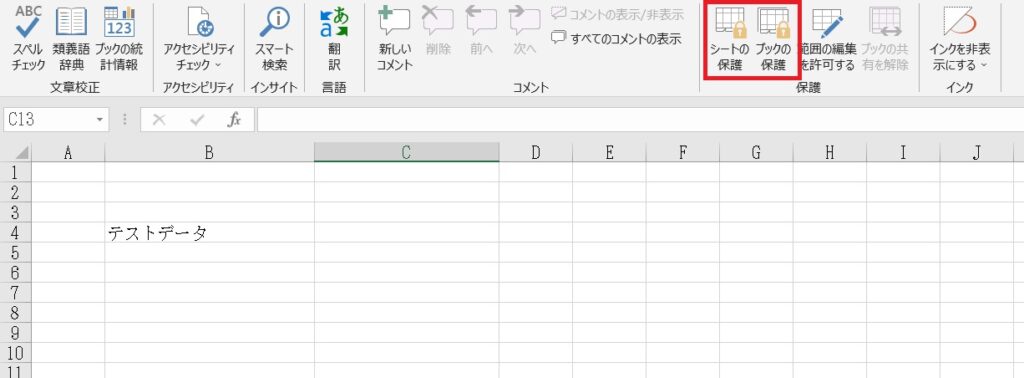The width and height of the screenshot is (1024, 378).
Task: Add a 新しいコメント new comment
Action: pos(394,39)
